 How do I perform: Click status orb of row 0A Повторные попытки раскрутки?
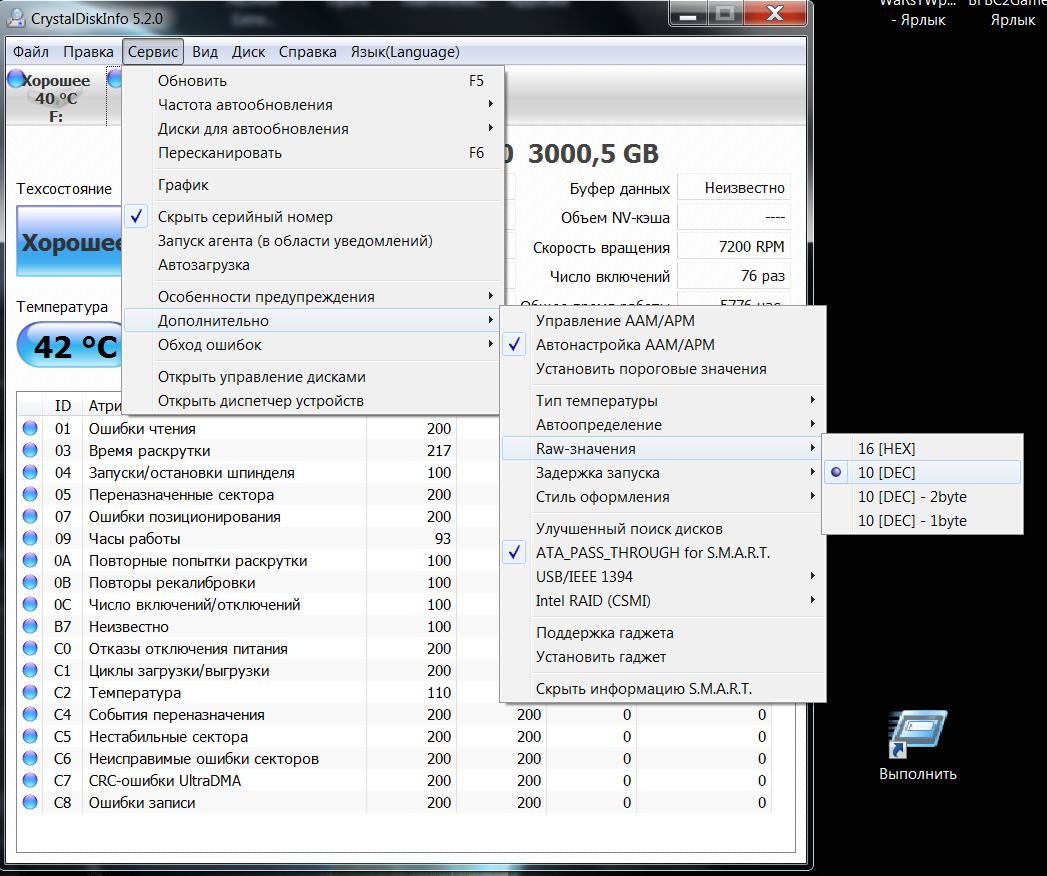[x=30, y=560]
